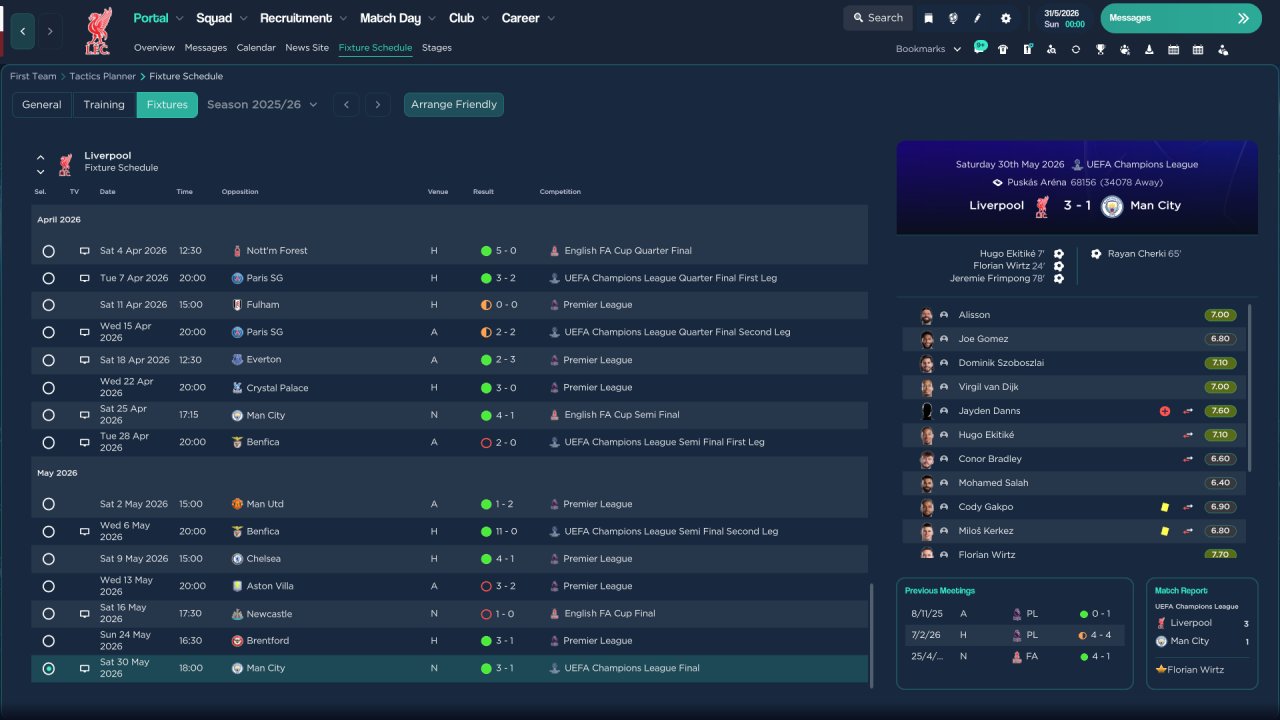Click the FA Cup icon on Newcastle row
The width and height of the screenshot is (1280, 720).
point(554,614)
